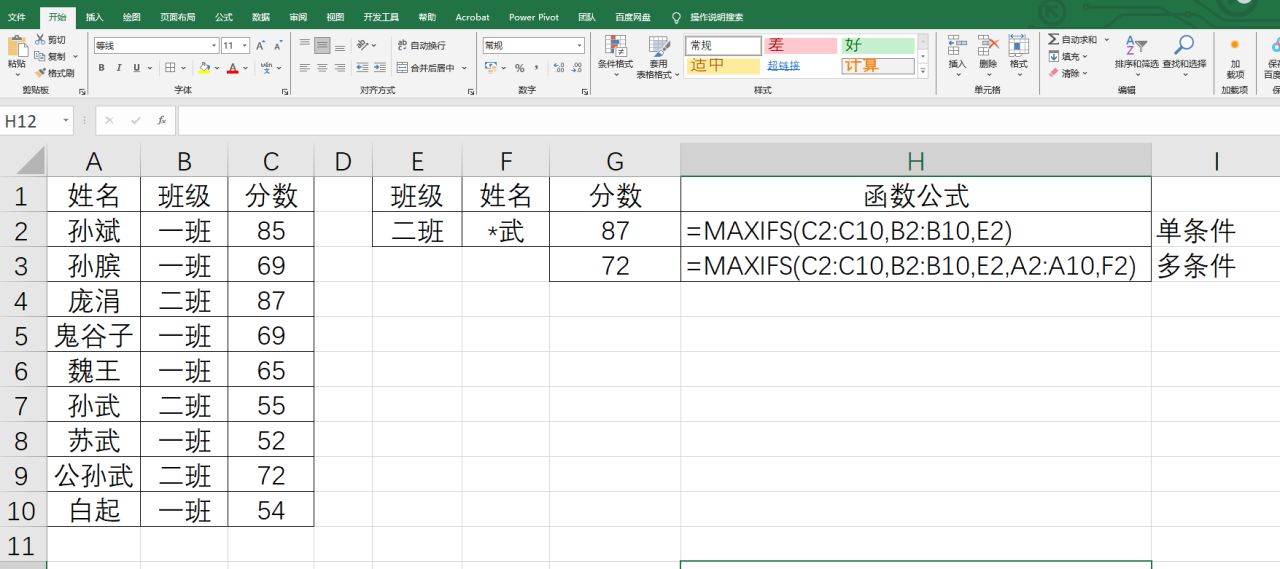Screen dimensions: 1280x569
Task: Click the increase indent icon
Action: point(379,68)
